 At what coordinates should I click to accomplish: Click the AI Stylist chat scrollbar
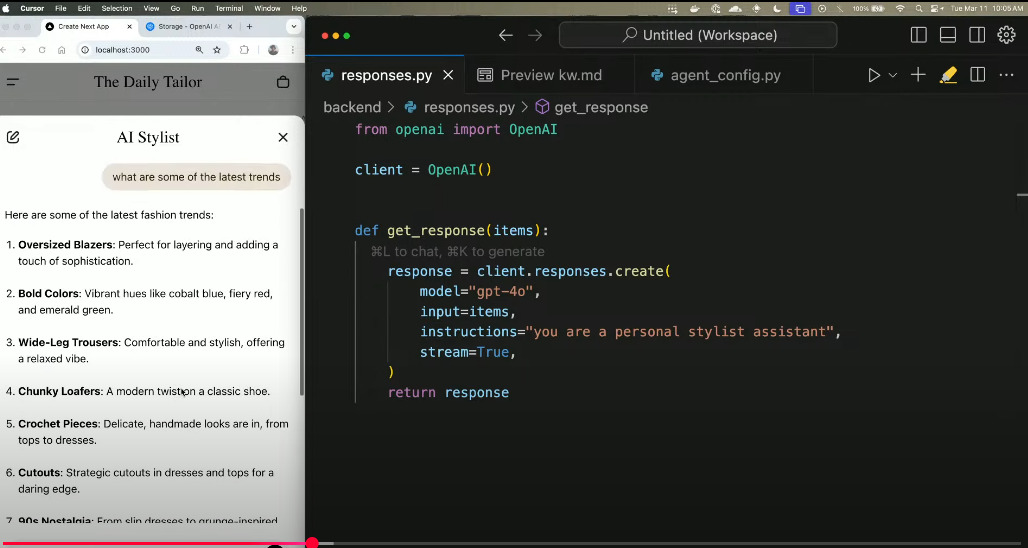302,302
